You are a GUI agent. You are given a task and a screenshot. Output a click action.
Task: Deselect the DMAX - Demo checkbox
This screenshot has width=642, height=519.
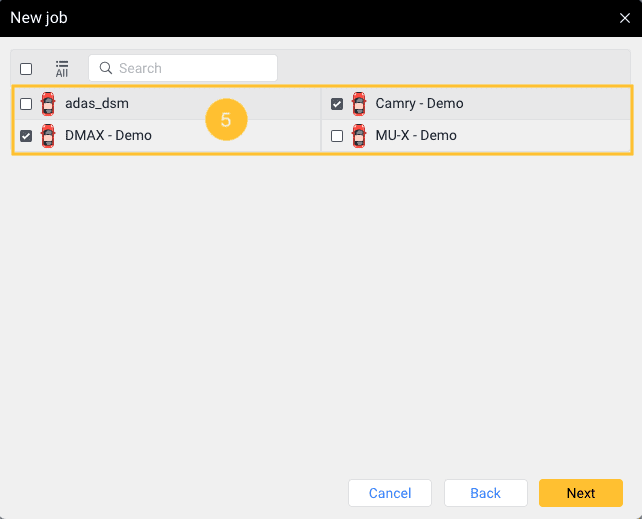(x=26, y=136)
